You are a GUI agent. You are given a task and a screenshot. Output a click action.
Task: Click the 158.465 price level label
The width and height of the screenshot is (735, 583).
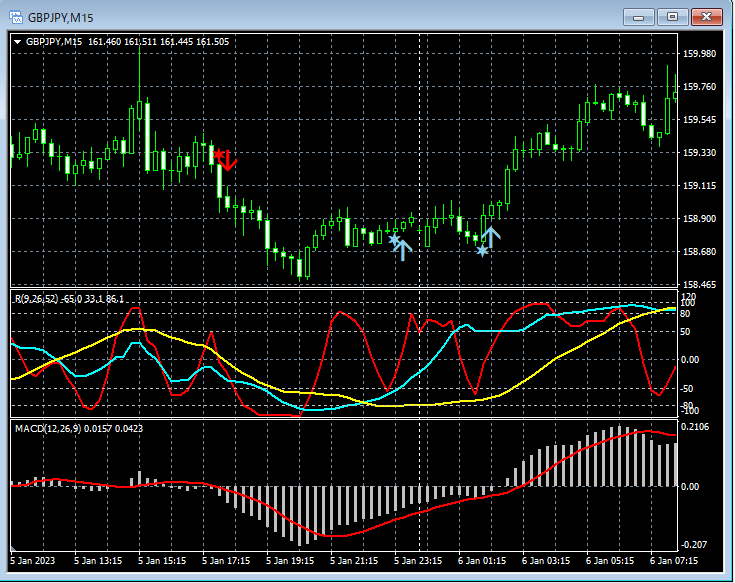699,284
